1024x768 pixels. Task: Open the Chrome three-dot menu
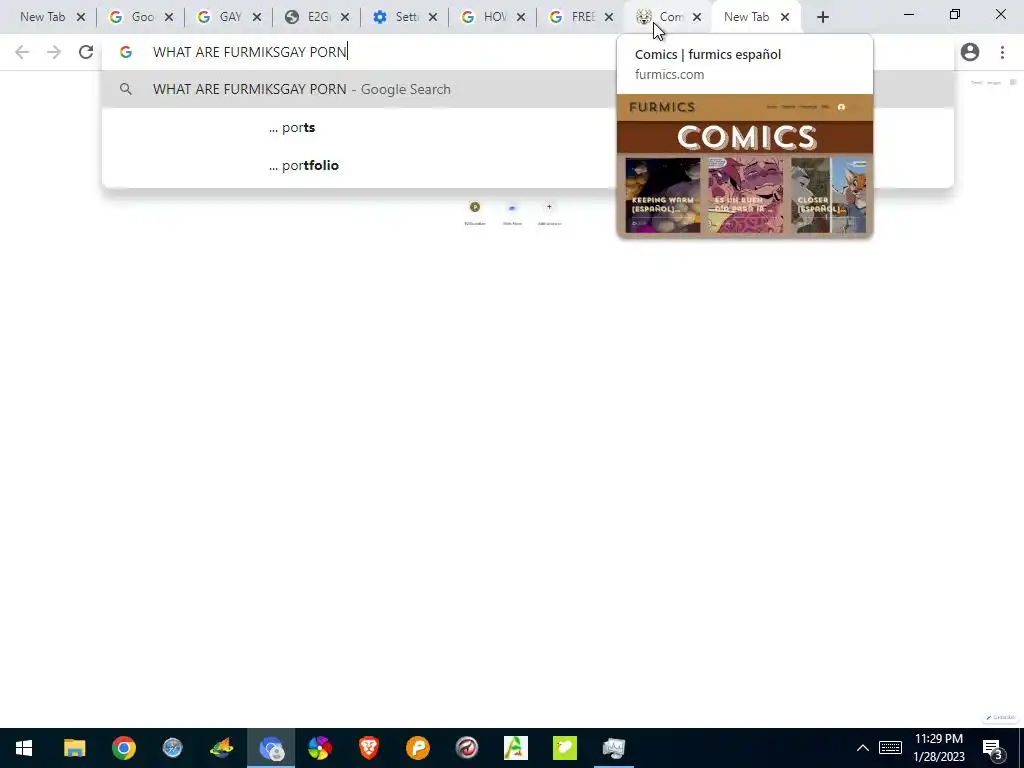[1002, 52]
